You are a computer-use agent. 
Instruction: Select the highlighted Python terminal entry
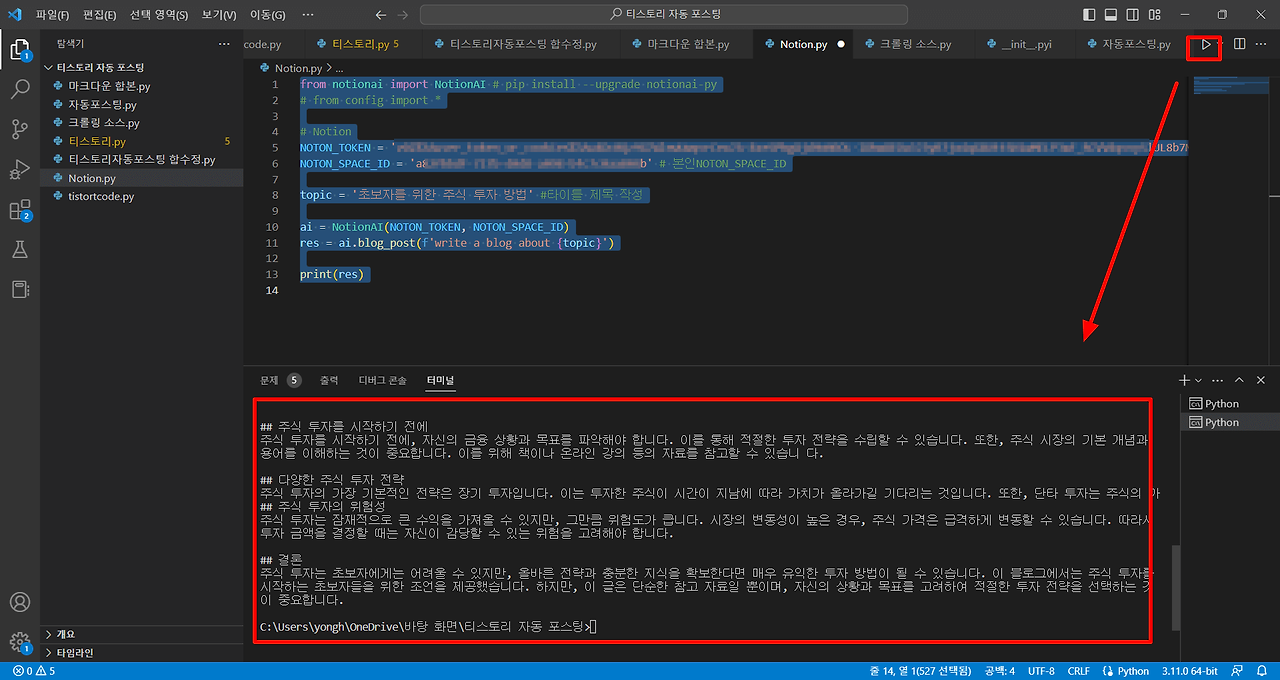click(x=1228, y=422)
